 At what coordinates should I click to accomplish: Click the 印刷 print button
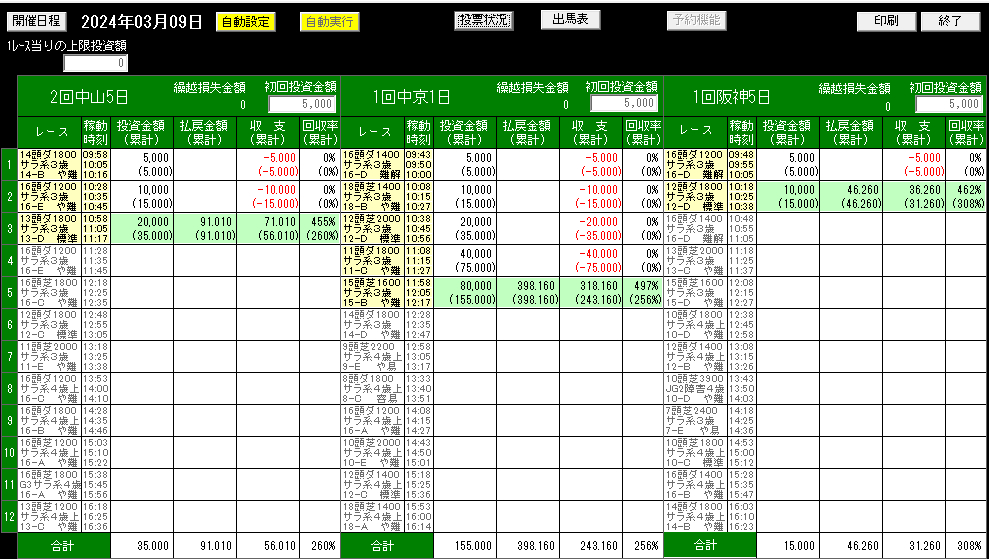(x=886, y=21)
